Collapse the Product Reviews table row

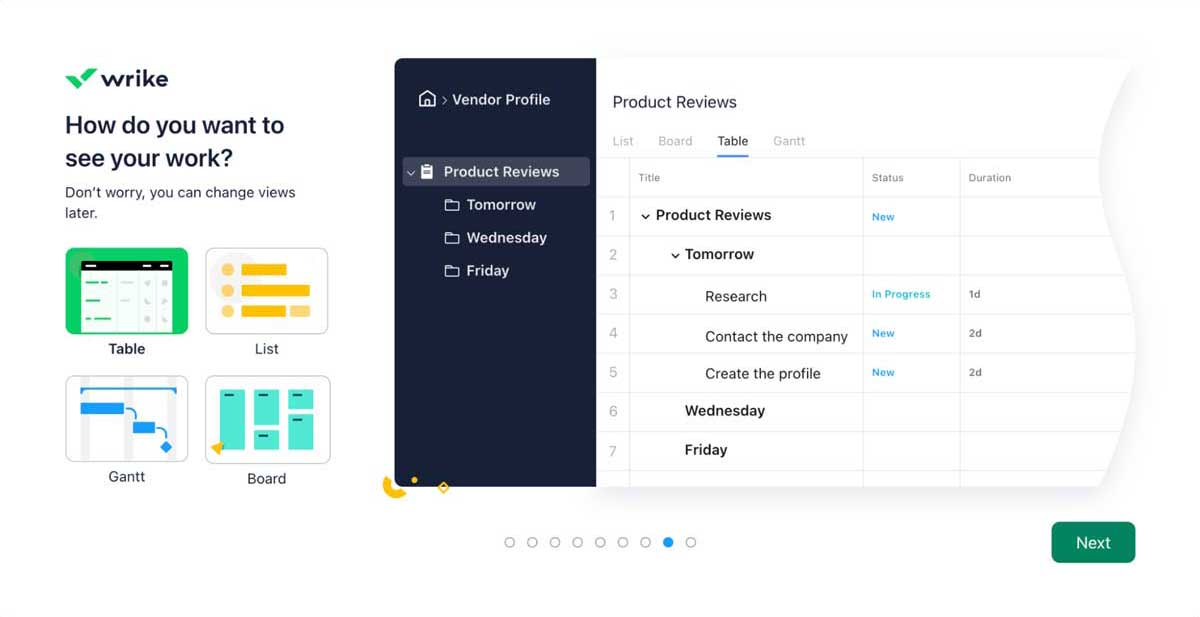click(646, 215)
